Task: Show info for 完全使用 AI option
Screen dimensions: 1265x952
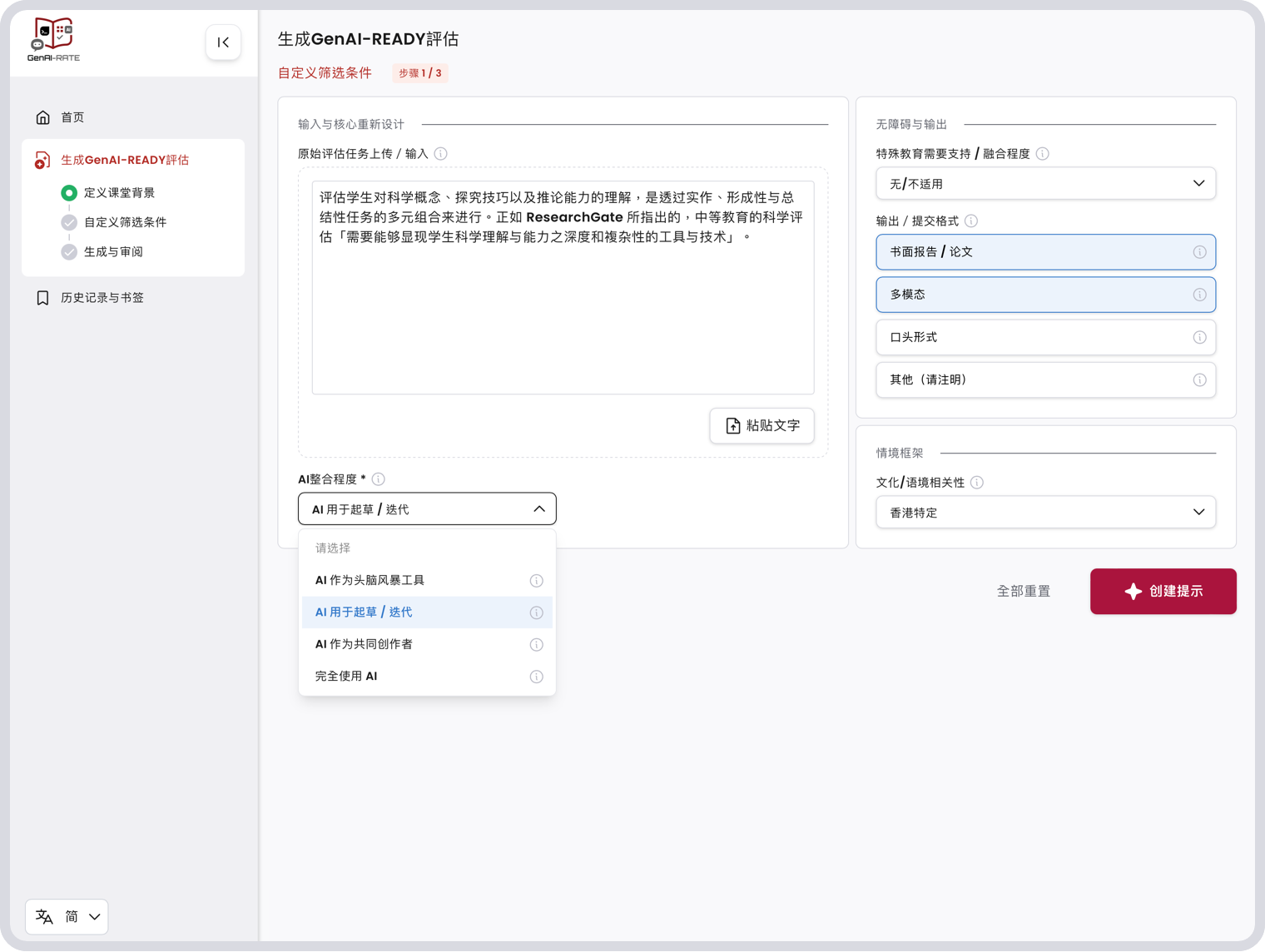Action: (x=537, y=677)
